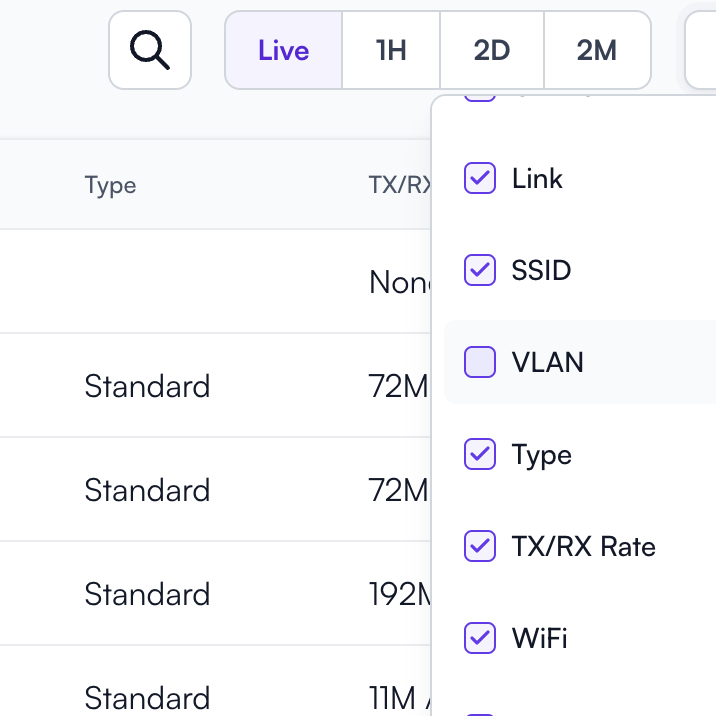Uncheck the Type column checkbox
This screenshot has width=716, height=716.
480,454
